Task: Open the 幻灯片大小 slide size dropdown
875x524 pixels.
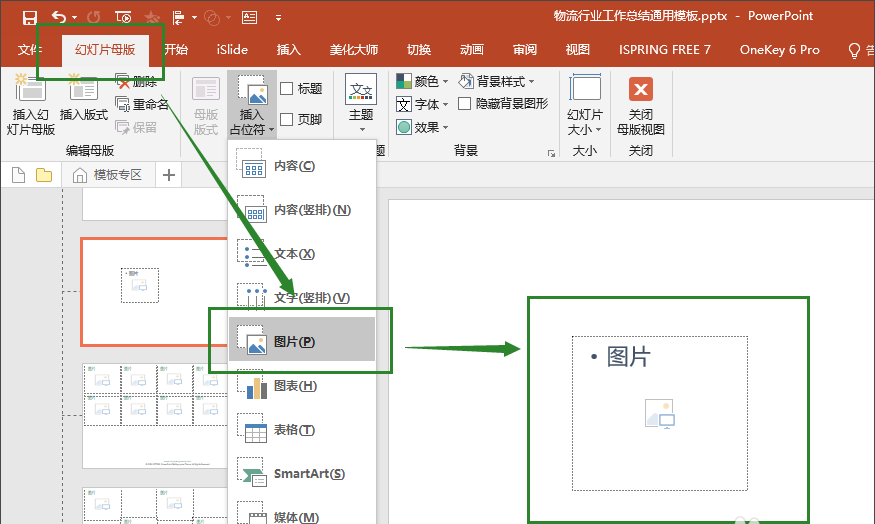Action: coord(585,121)
